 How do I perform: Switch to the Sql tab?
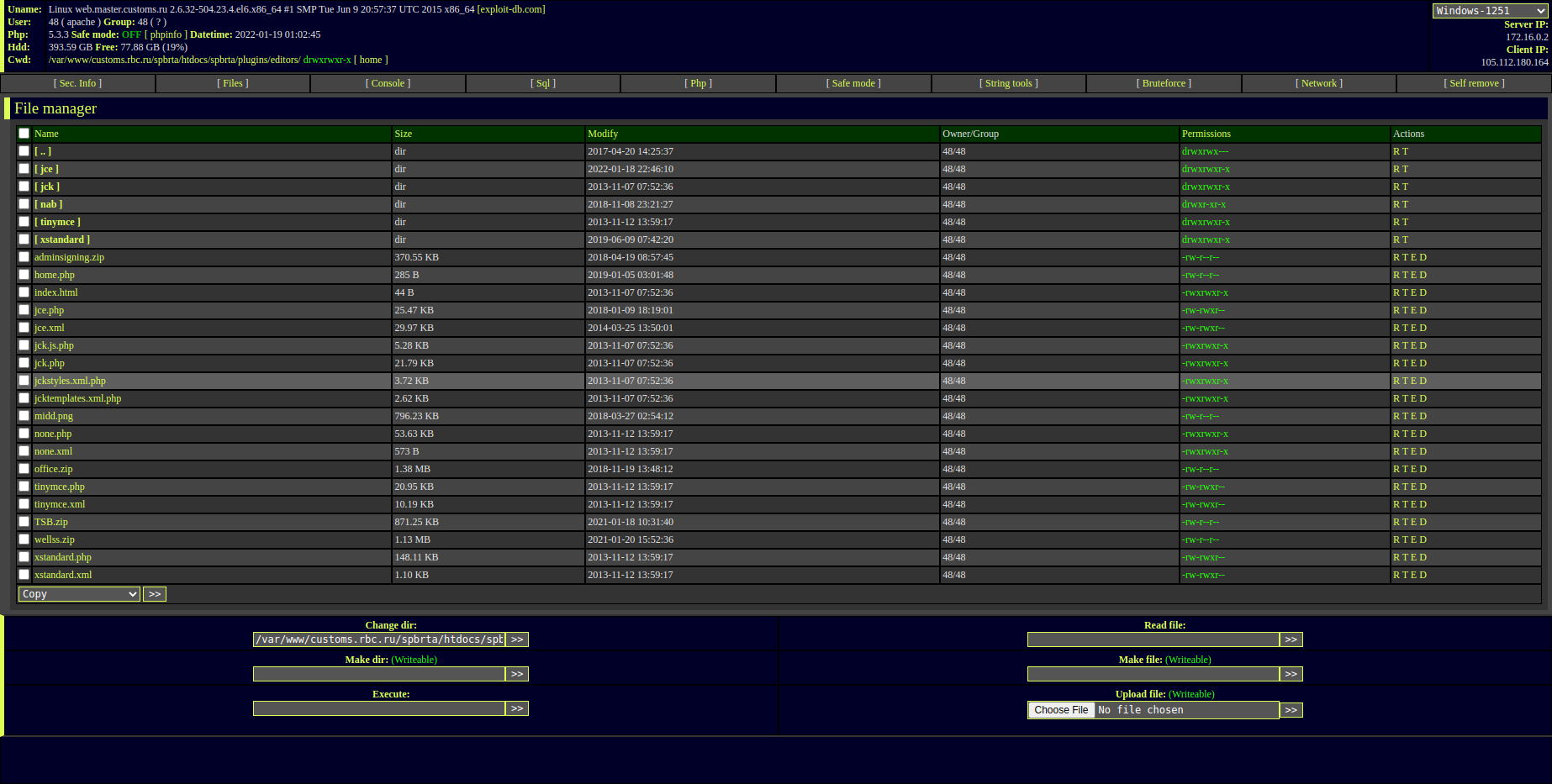point(543,83)
